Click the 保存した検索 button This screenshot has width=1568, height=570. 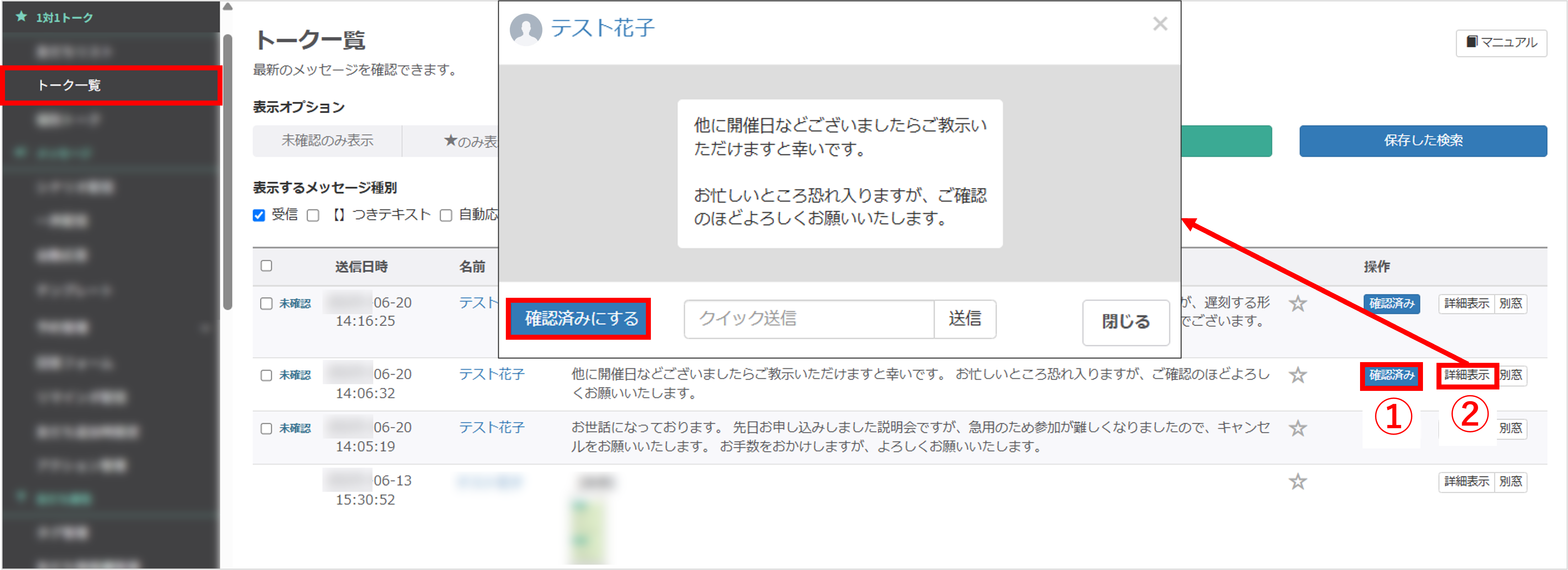click(x=1423, y=140)
